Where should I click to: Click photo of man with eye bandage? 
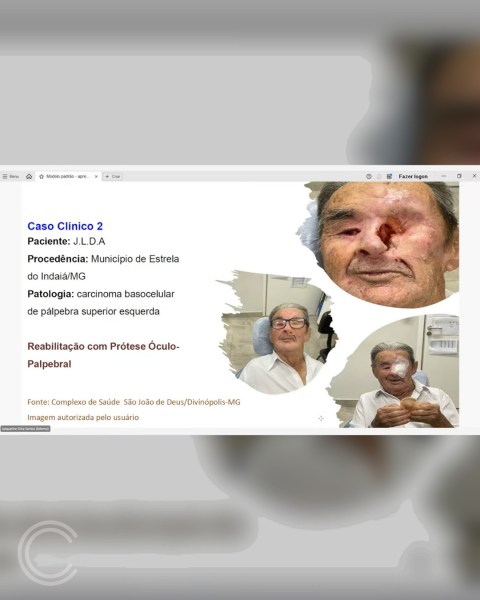pyautogui.click(x=394, y=371)
